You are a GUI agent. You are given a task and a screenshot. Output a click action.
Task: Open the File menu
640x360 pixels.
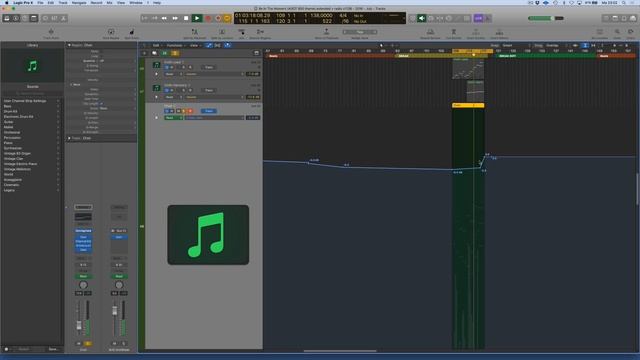tap(40, 2)
